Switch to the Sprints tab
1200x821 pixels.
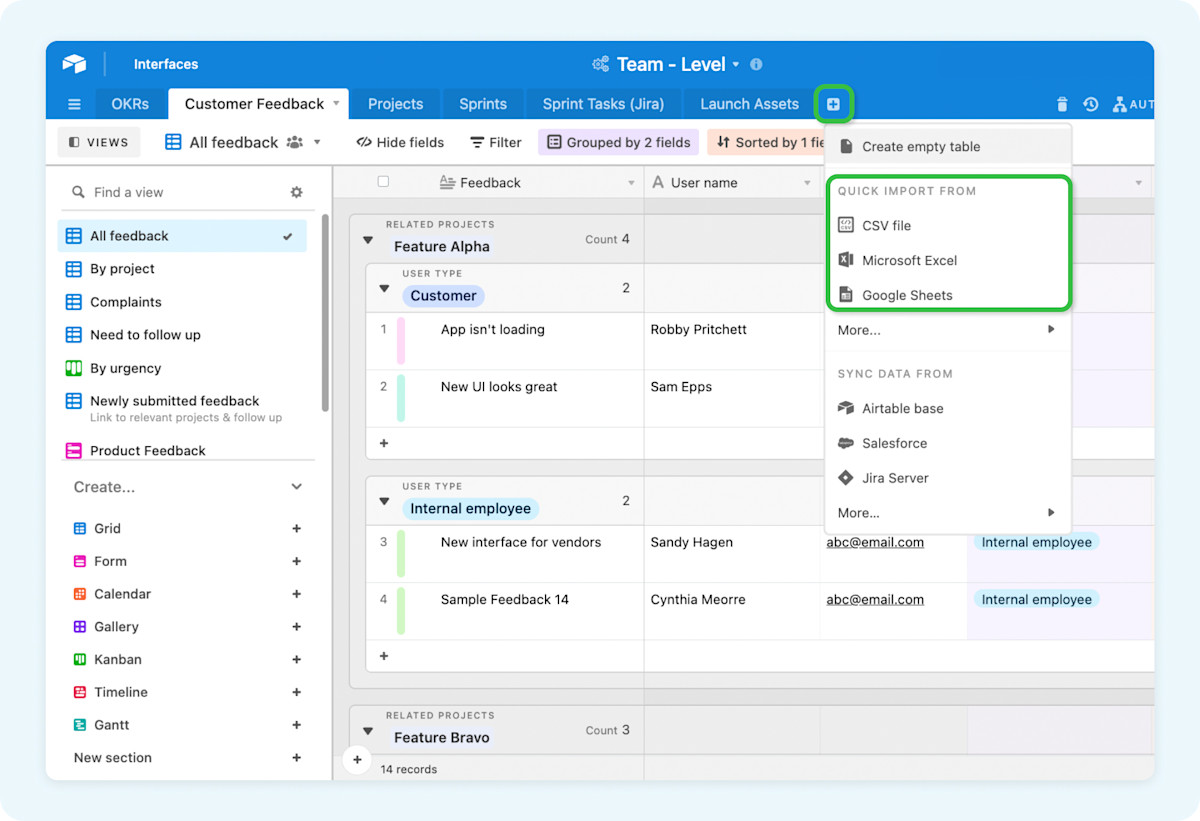pos(483,103)
